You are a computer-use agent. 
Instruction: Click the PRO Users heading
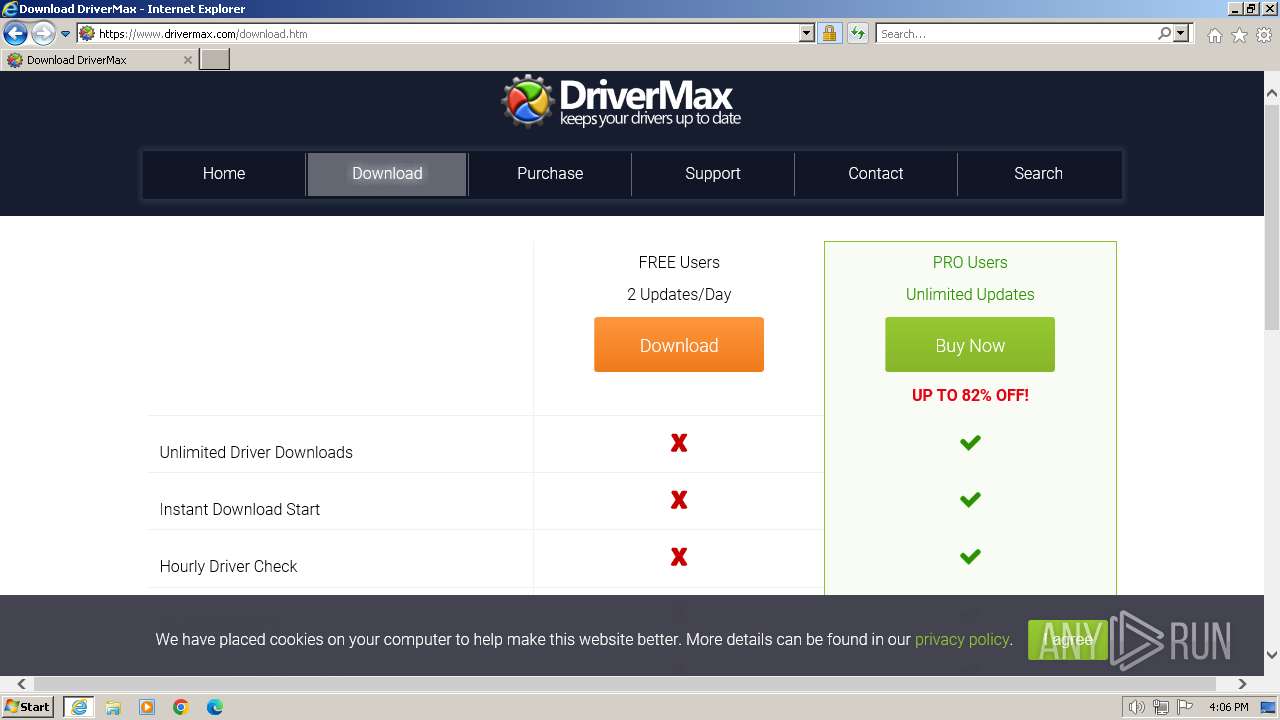tap(970, 262)
